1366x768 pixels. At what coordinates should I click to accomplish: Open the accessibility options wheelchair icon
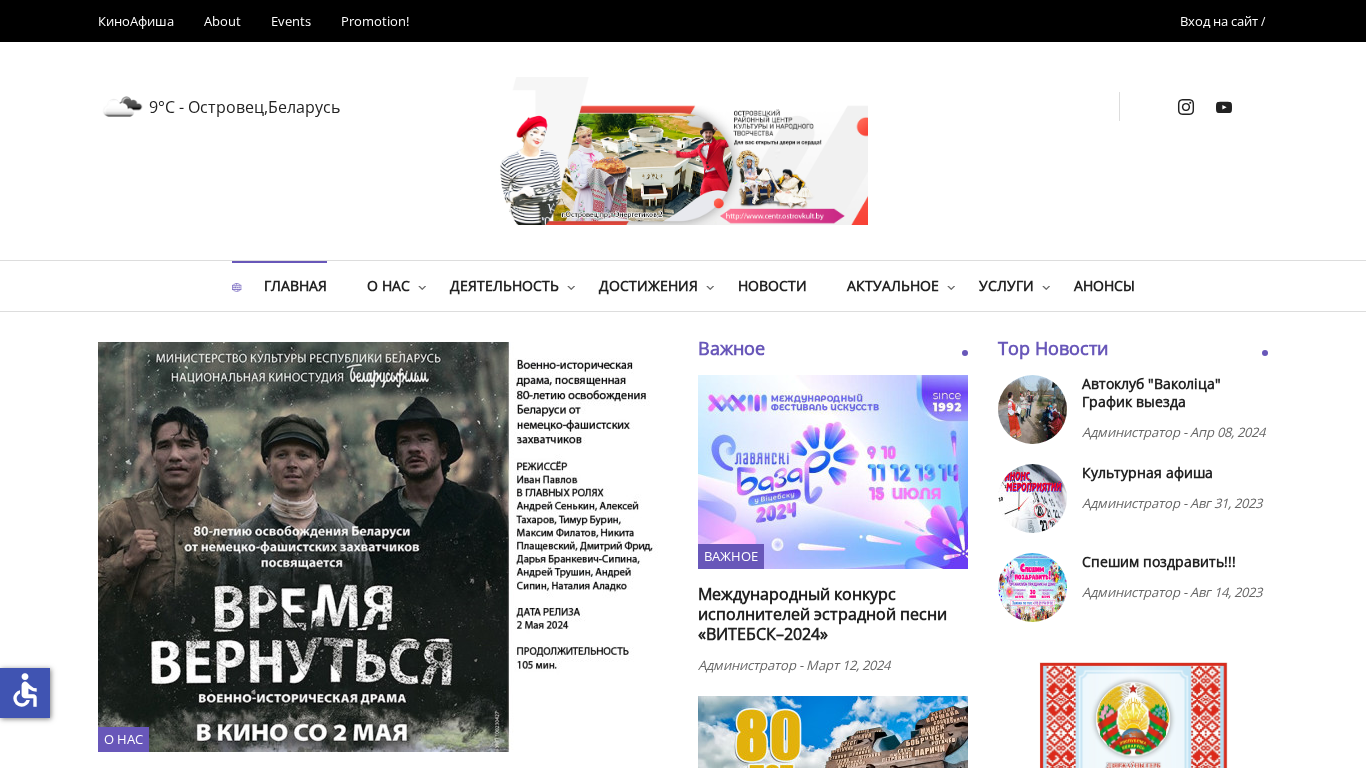point(25,692)
